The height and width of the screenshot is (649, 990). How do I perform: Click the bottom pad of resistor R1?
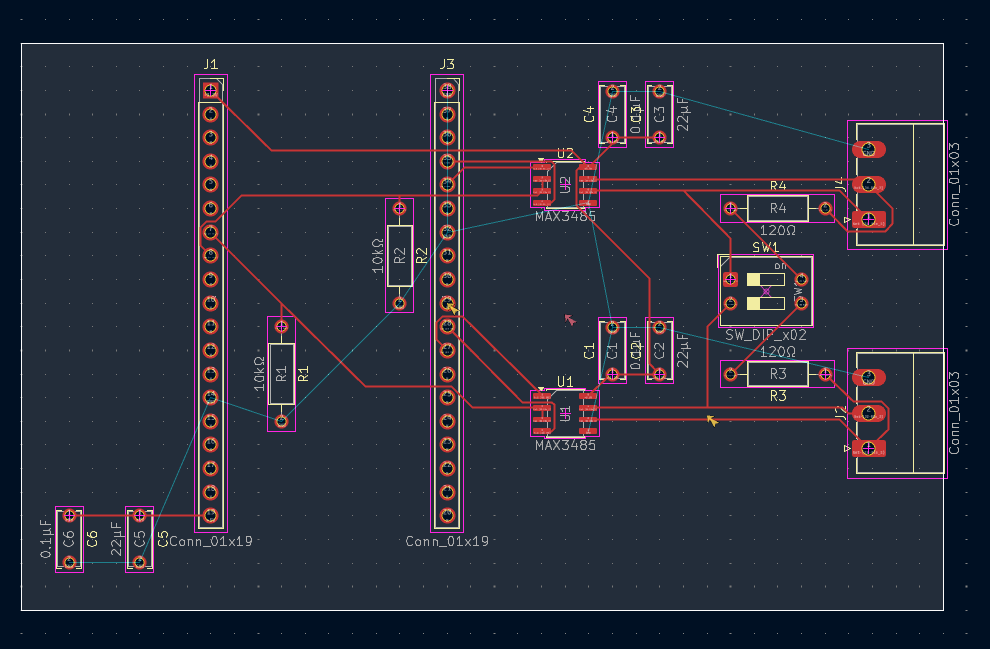click(282, 421)
